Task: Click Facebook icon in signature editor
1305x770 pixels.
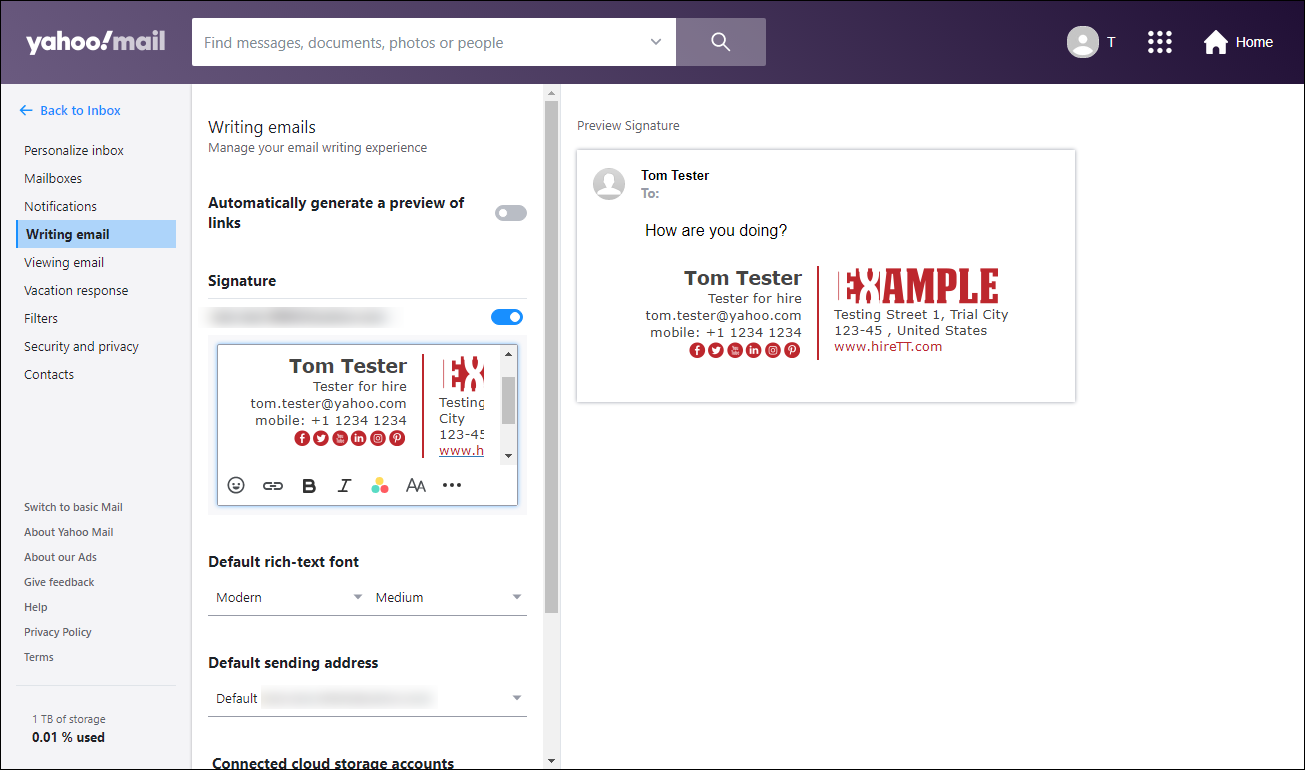Action: click(302, 438)
